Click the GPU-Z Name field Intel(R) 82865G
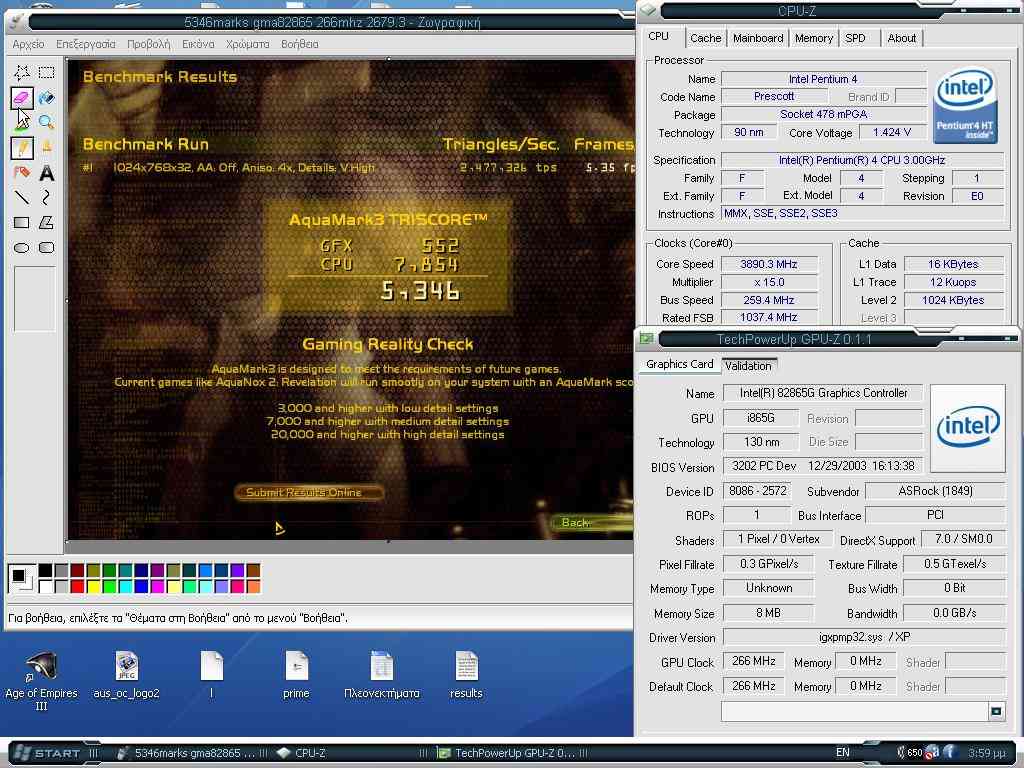Image resolution: width=1024 pixels, height=768 pixels. tap(823, 392)
